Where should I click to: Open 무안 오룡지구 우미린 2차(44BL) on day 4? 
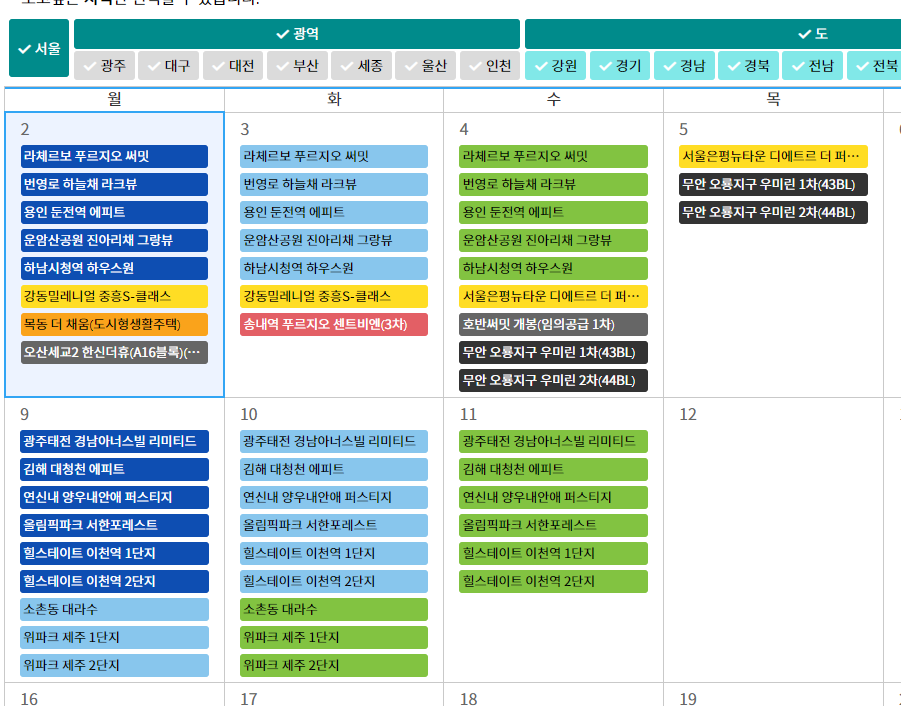[553, 381]
